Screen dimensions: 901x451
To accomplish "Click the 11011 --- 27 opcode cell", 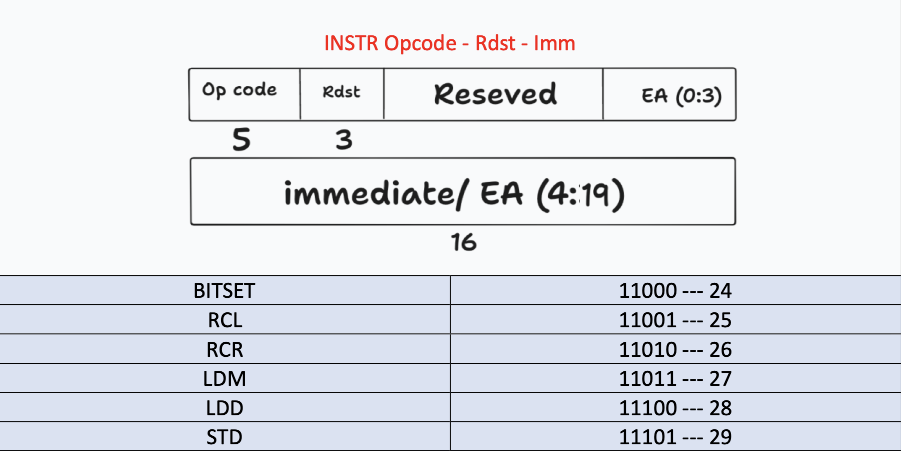I will [x=676, y=379].
